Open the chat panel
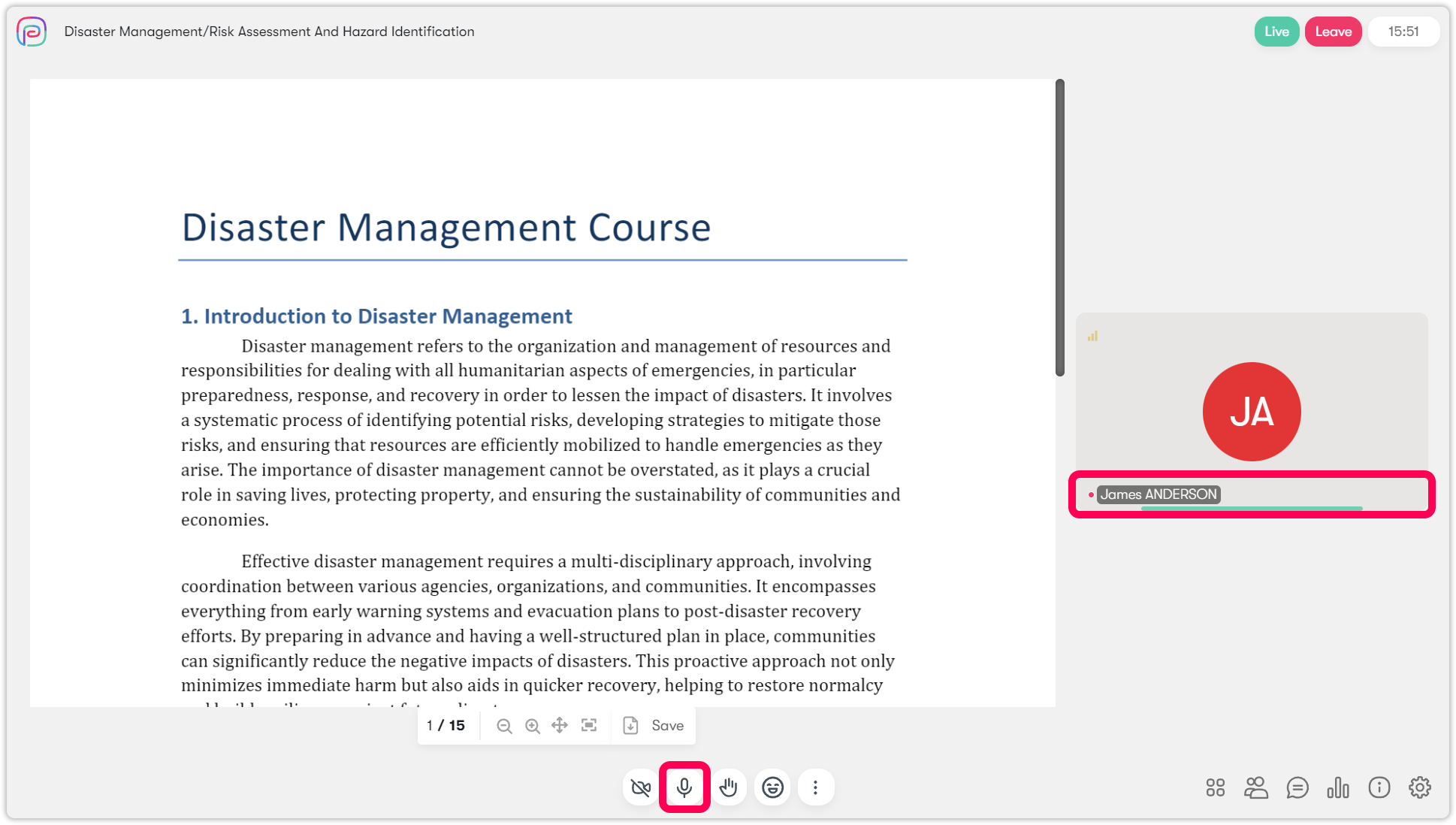Screen dimensions: 1456x825 (x=1297, y=787)
